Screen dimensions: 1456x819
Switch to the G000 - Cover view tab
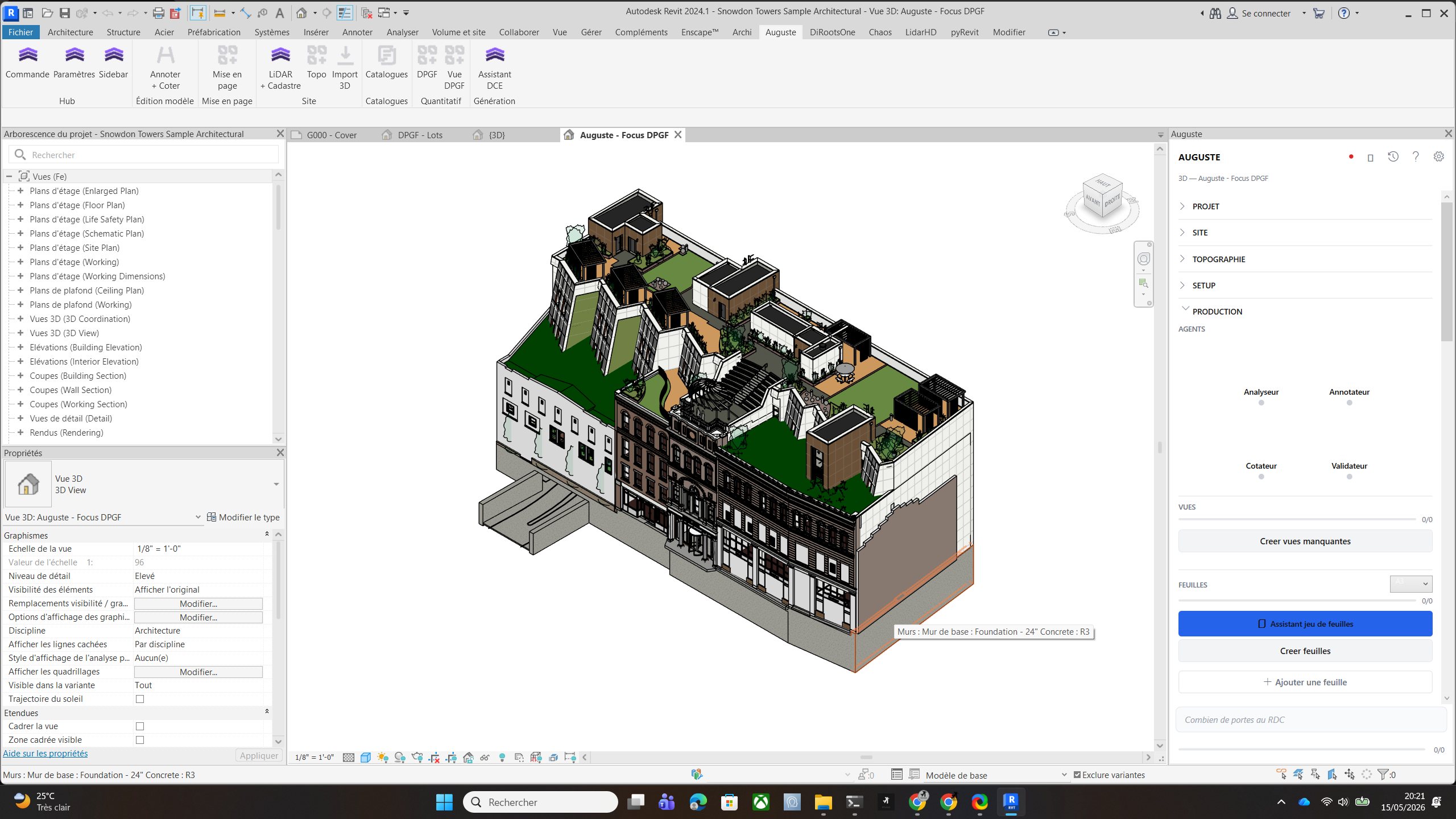(332, 135)
